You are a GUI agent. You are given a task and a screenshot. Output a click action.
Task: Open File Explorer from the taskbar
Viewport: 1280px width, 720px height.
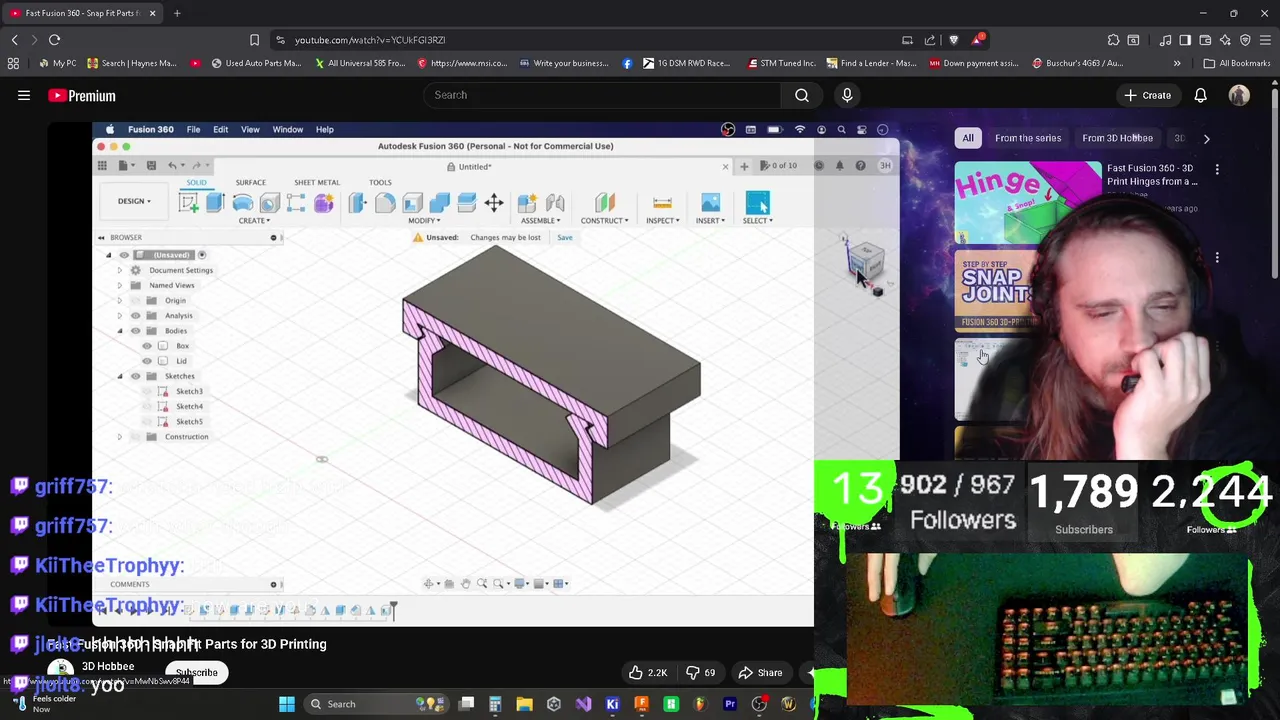tap(524, 704)
